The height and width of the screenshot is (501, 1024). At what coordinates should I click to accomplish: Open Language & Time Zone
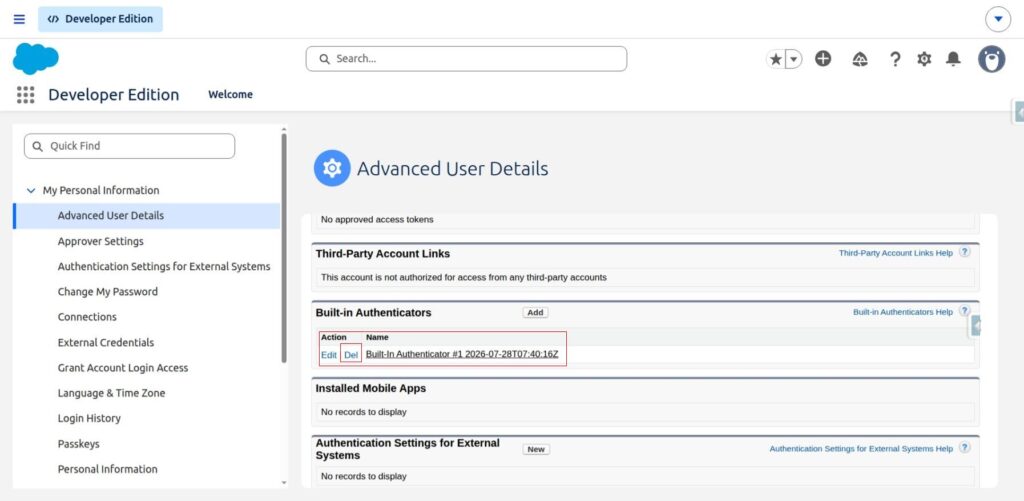(x=111, y=393)
